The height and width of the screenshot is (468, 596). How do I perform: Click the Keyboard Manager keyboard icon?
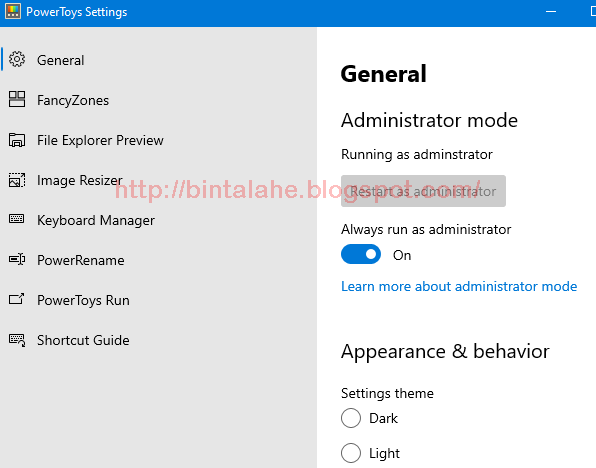point(17,219)
